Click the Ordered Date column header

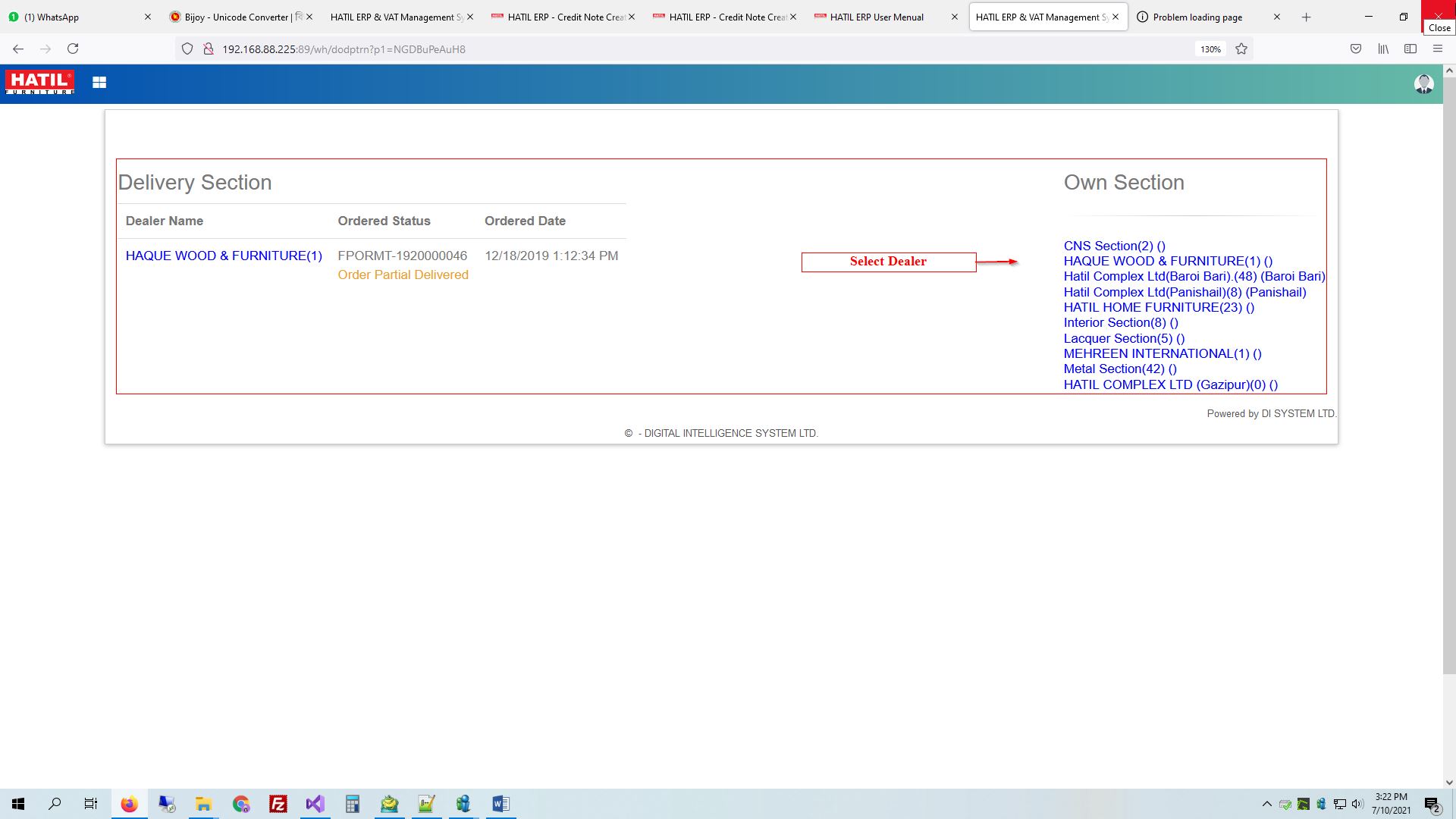tap(525, 221)
